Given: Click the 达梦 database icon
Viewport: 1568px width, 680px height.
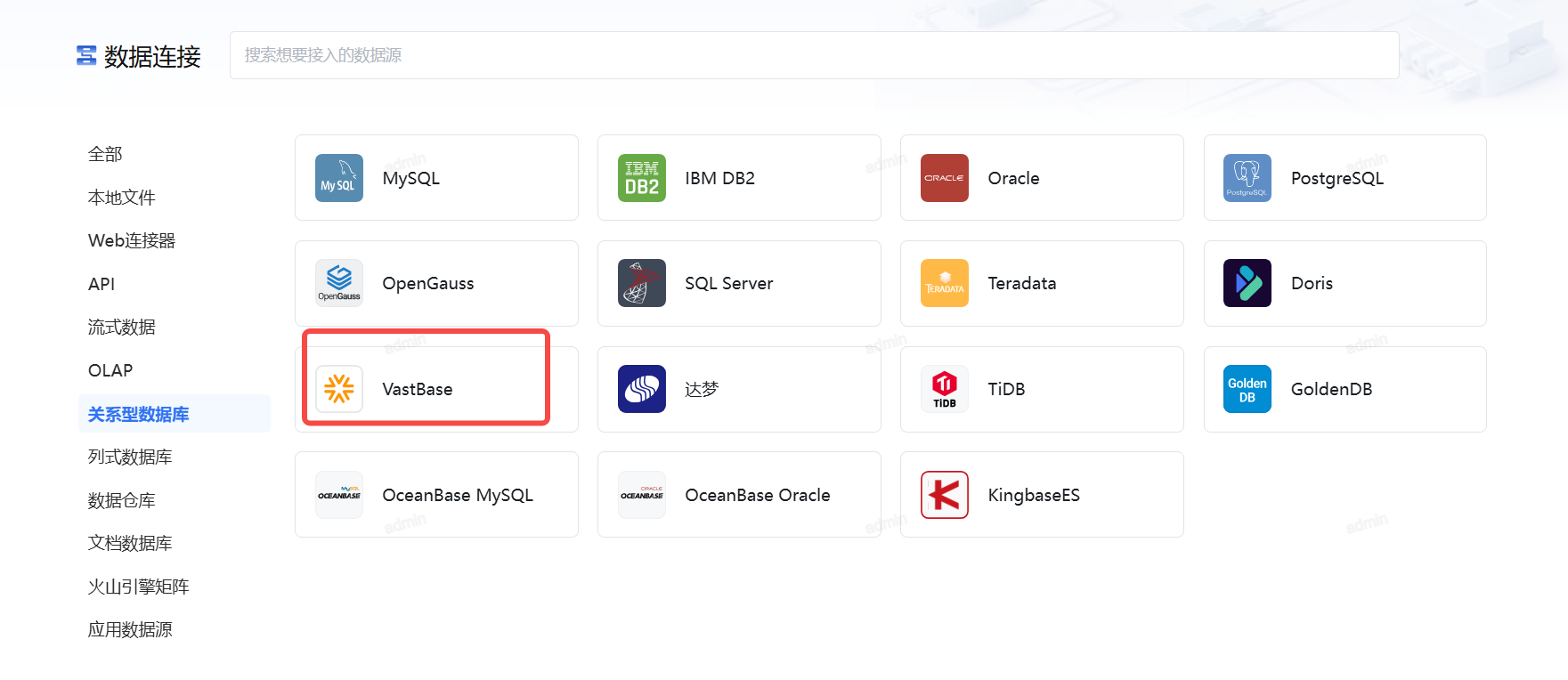Looking at the screenshot, I should click(x=642, y=389).
